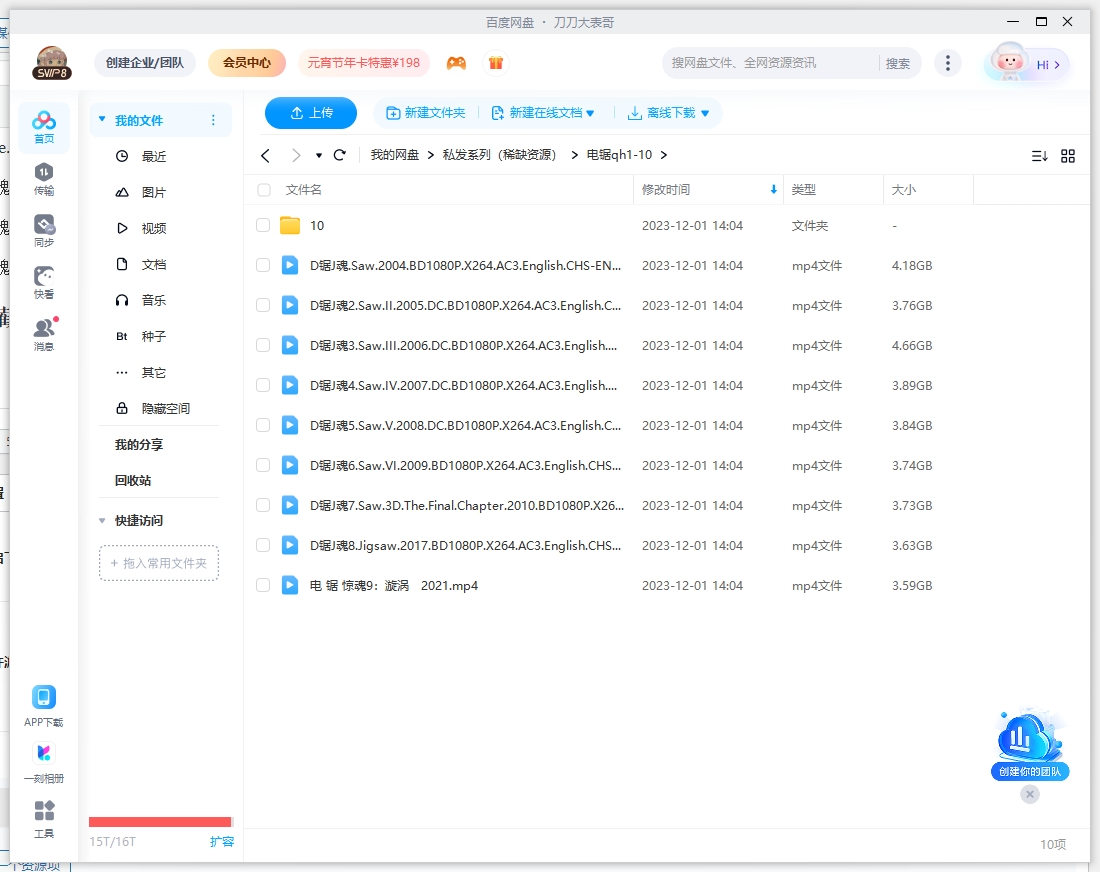
Task: Collapse the 快捷访问 section
Action: (x=101, y=520)
